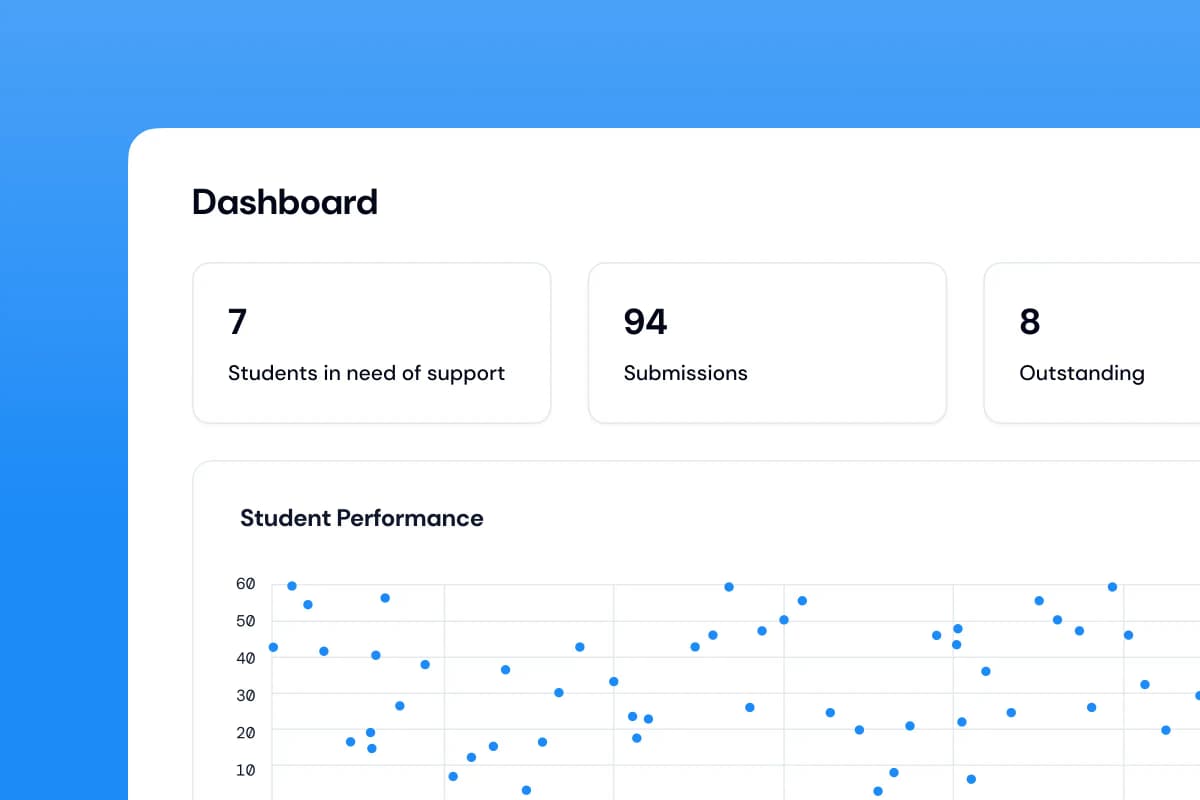Click the Student Performance title
The width and height of the screenshot is (1200, 800).
[x=361, y=518]
